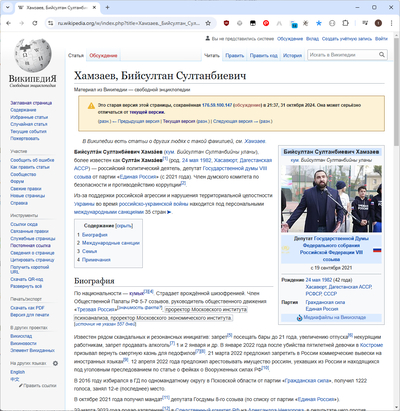Open the media control toolbar icon
400x411 pixels.
(x=365, y=23)
